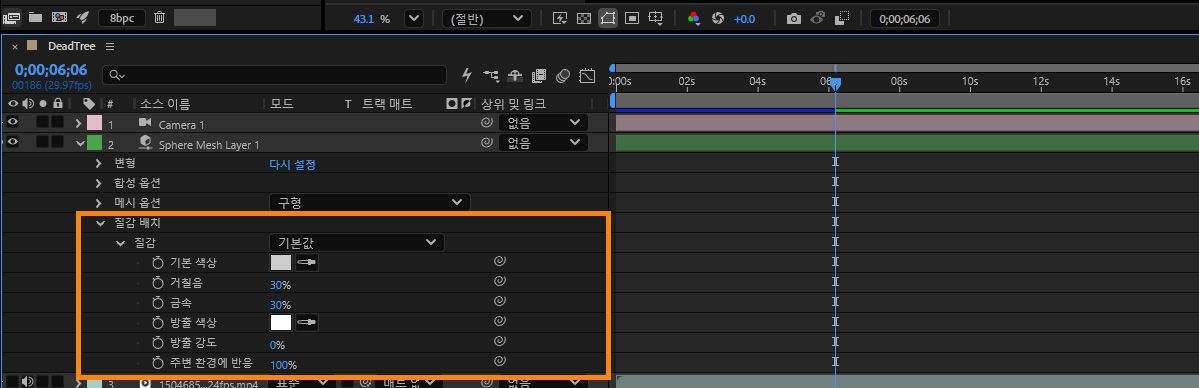Open the Fast Previews options icon
Screen dimensions: 1199x388
(560, 18)
